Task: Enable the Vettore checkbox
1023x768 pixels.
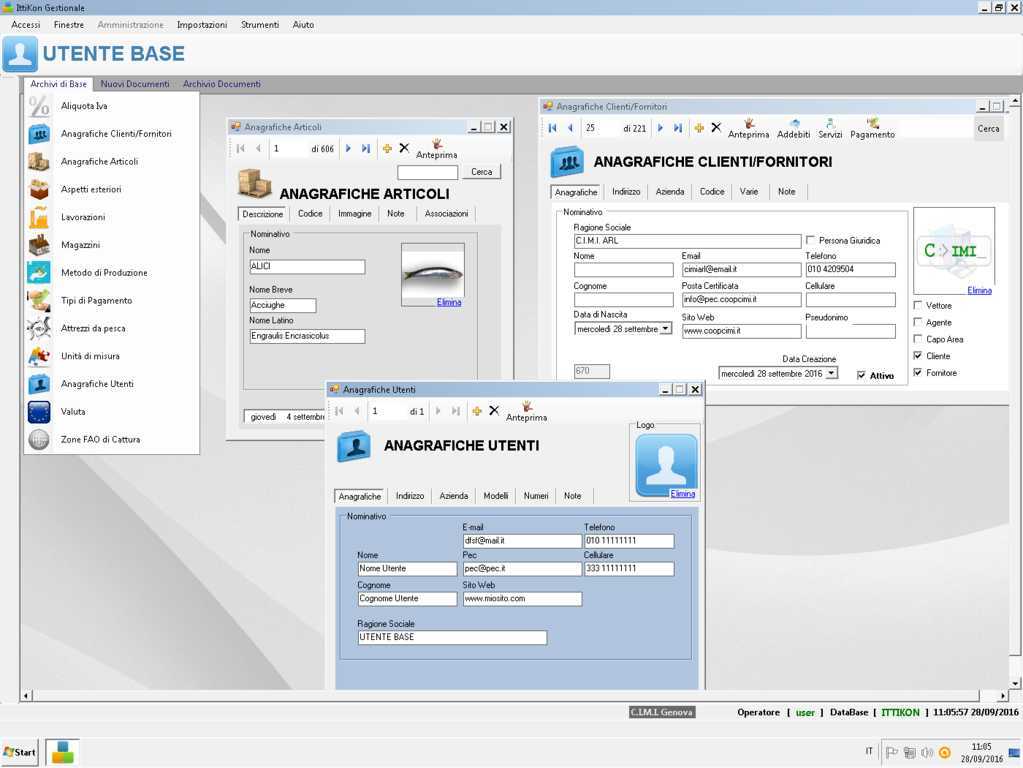Action: tap(918, 305)
